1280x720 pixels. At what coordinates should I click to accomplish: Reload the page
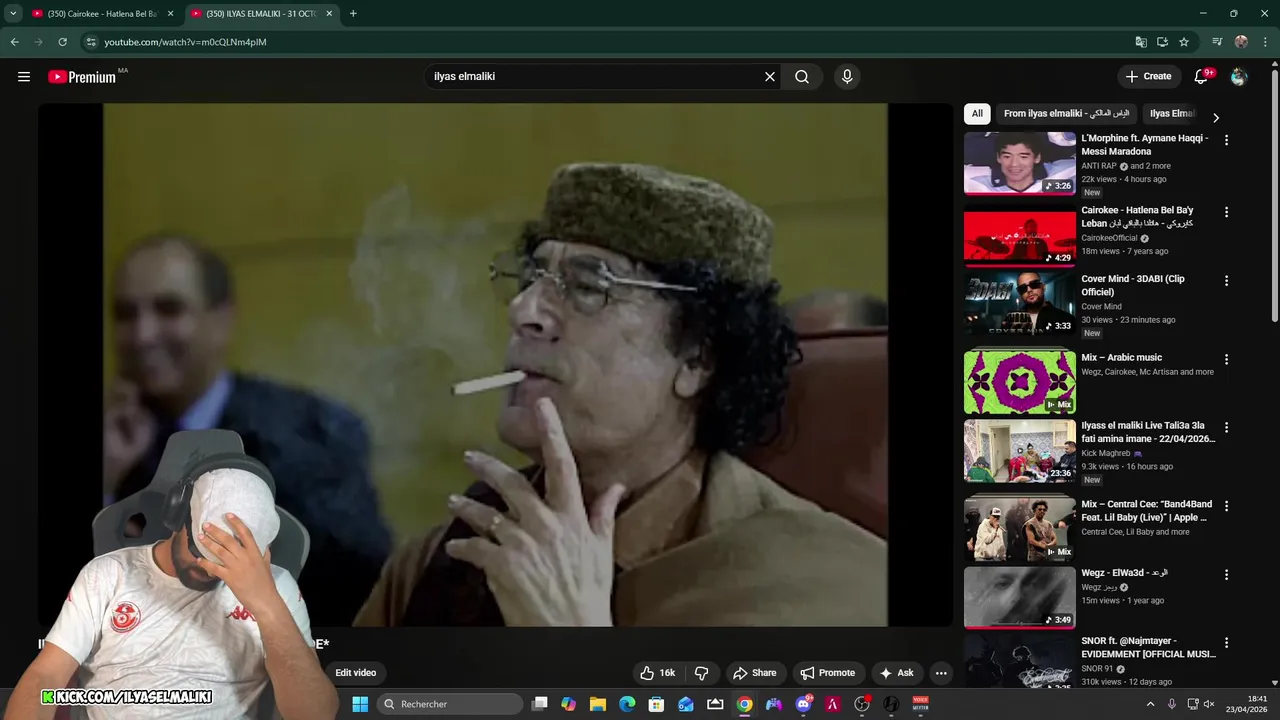coord(62,42)
